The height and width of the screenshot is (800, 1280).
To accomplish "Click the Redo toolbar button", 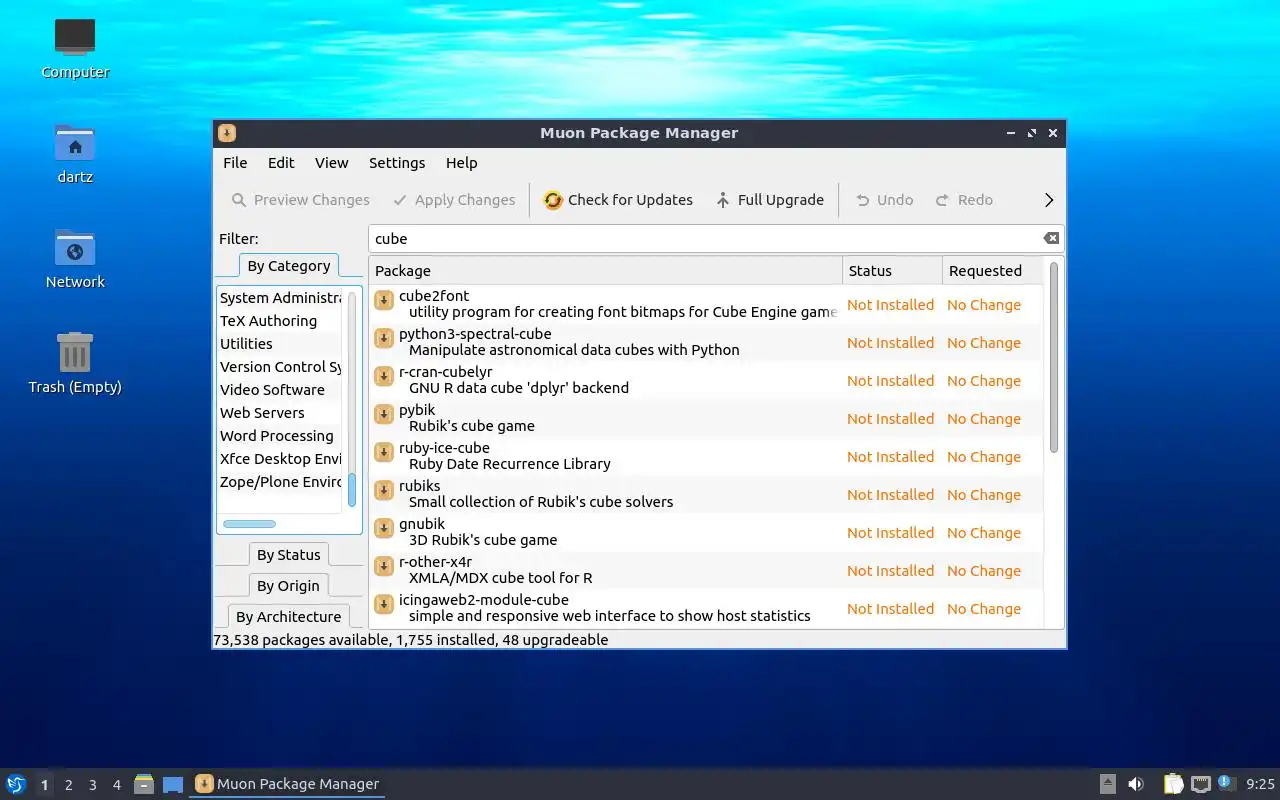I will (964, 200).
